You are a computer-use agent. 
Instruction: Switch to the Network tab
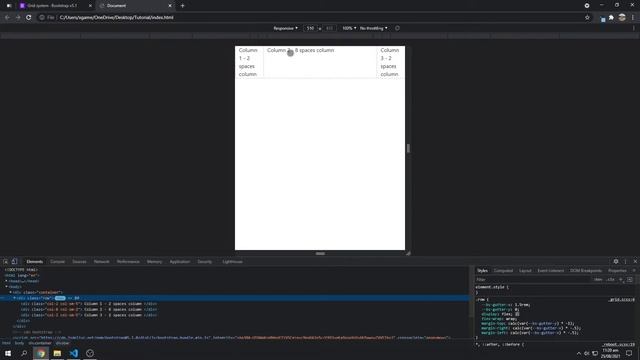102,262
